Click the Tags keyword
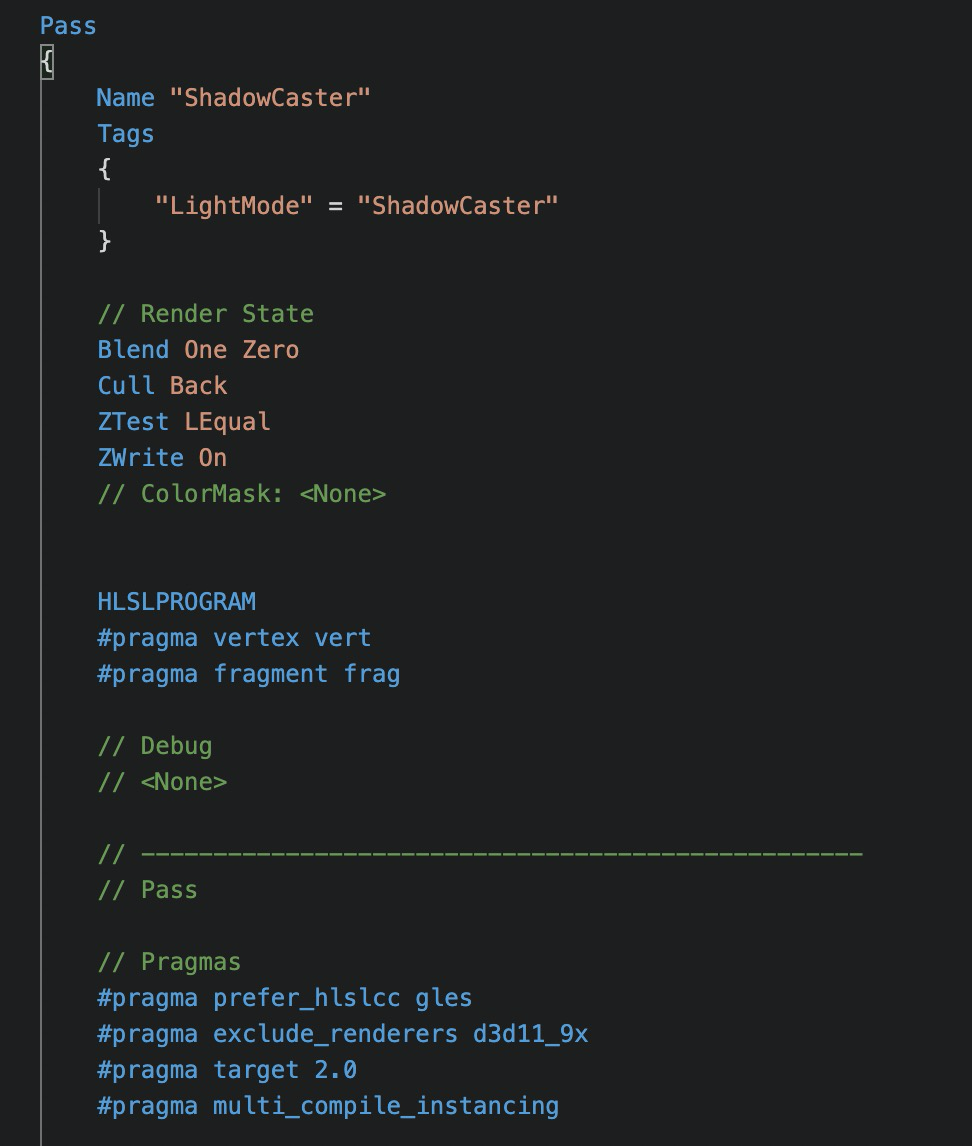The width and height of the screenshot is (972, 1146). [125, 134]
